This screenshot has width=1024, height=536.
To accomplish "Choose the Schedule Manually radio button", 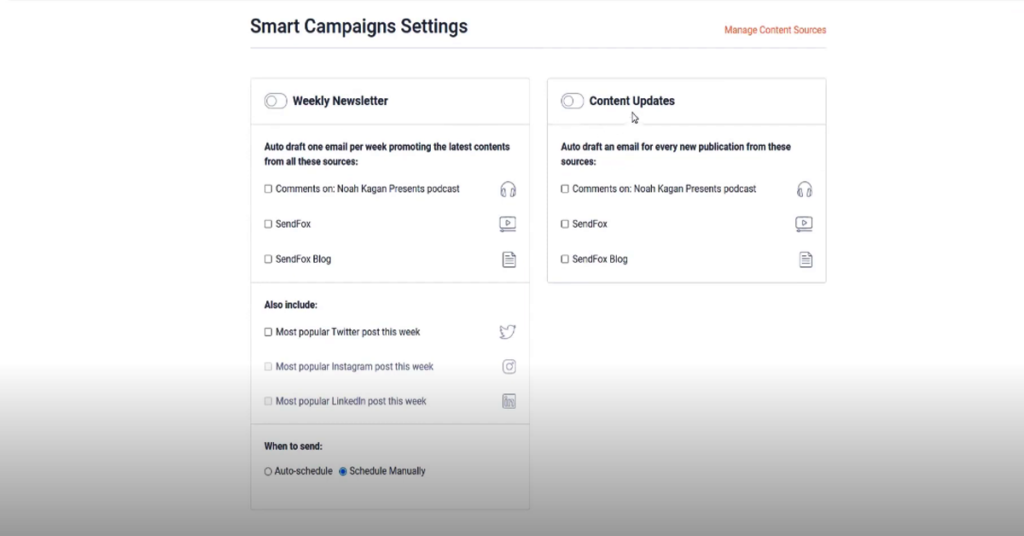I will coord(343,471).
